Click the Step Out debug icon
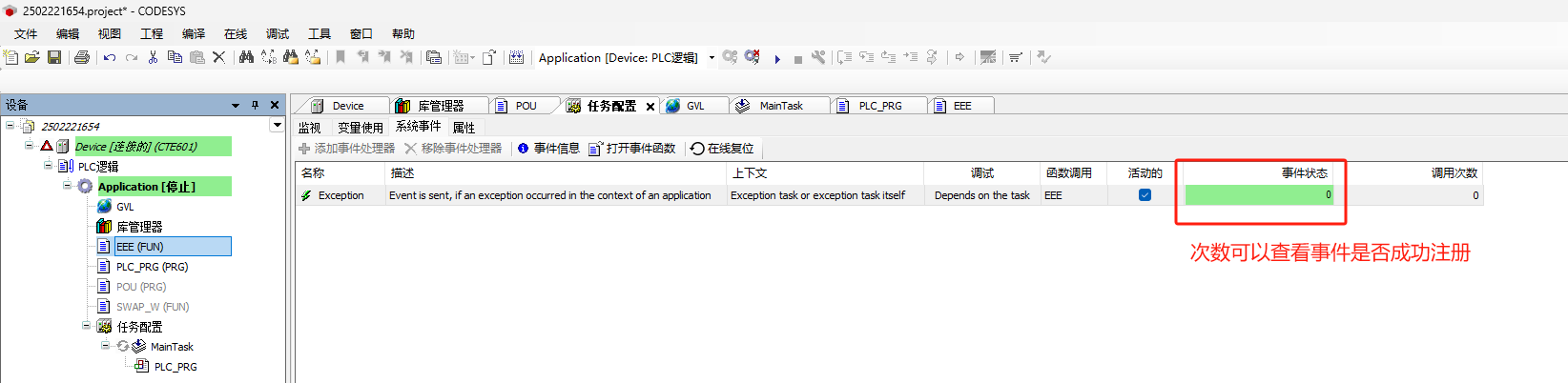This screenshot has height=383, width=1568. click(x=888, y=57)
